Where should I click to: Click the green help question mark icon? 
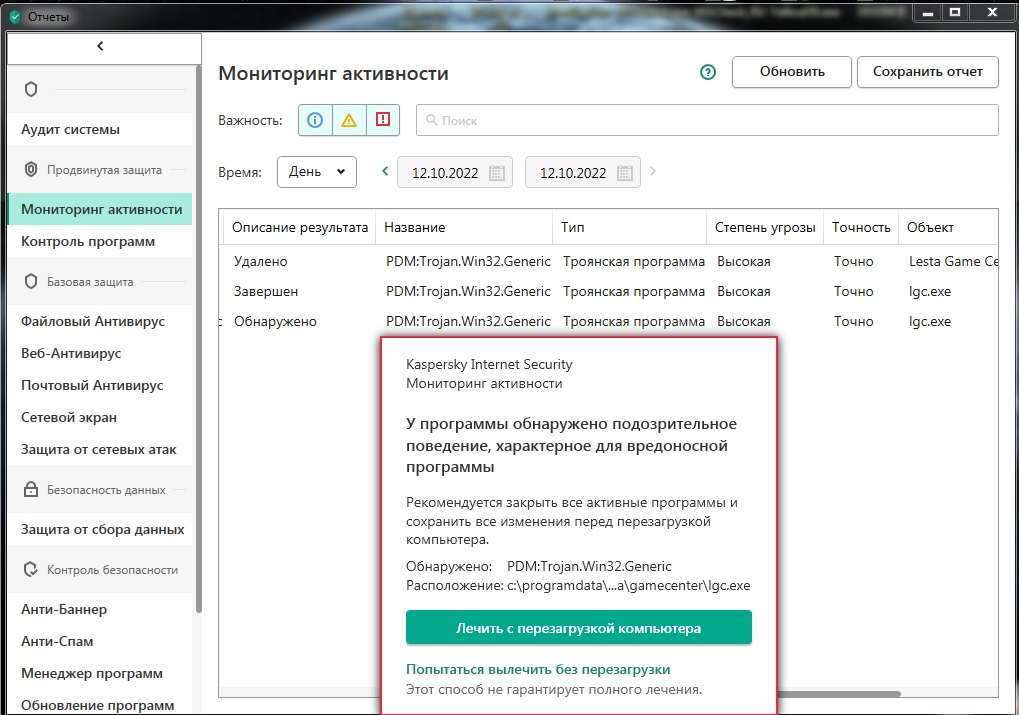click(x=708, y=72)
